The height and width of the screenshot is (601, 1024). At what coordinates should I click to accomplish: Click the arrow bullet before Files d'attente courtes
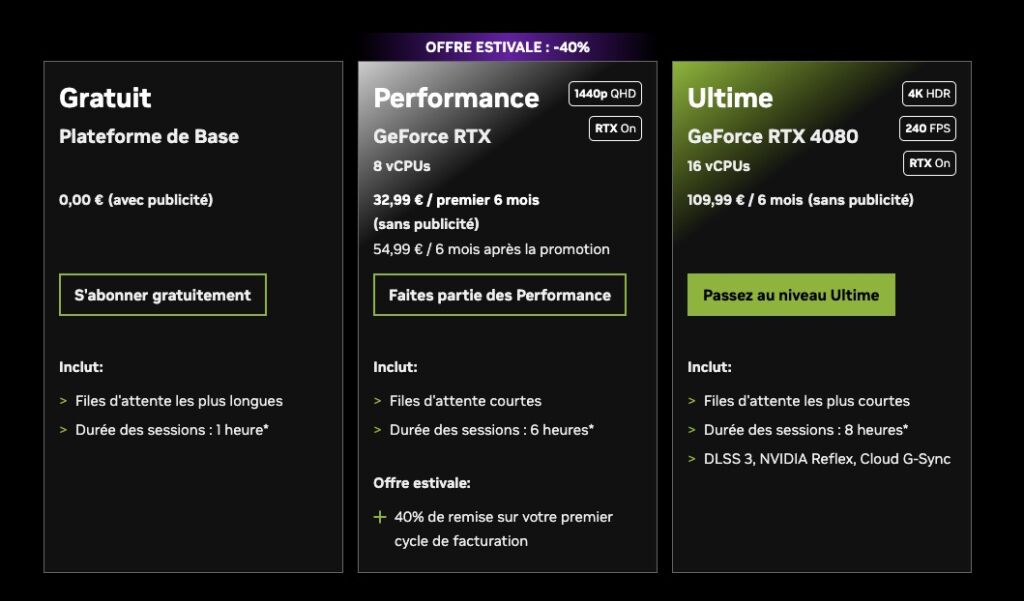[x=378, y=401]
